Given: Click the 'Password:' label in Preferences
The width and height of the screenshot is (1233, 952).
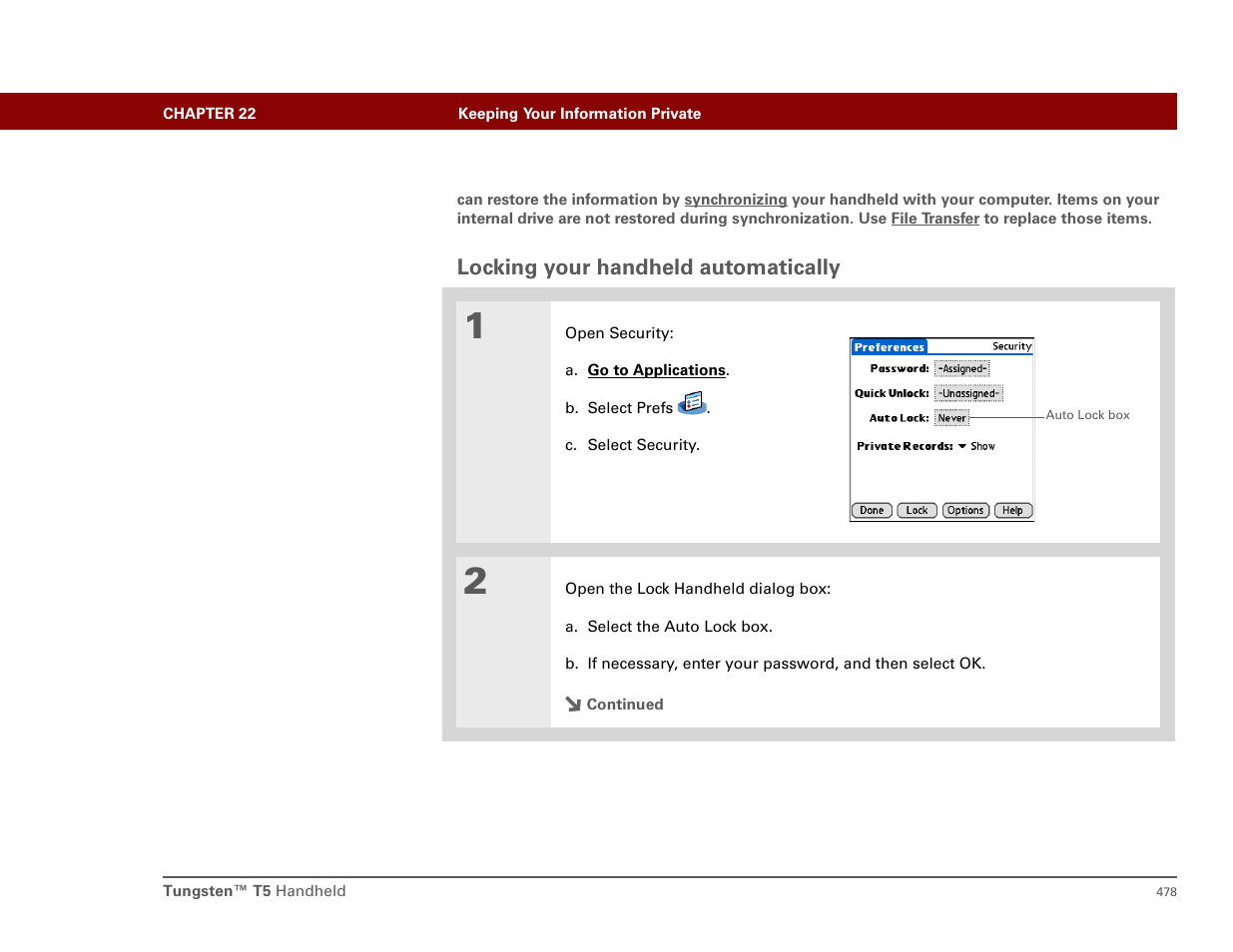Looking at the screenshot, I should point(900,369).
